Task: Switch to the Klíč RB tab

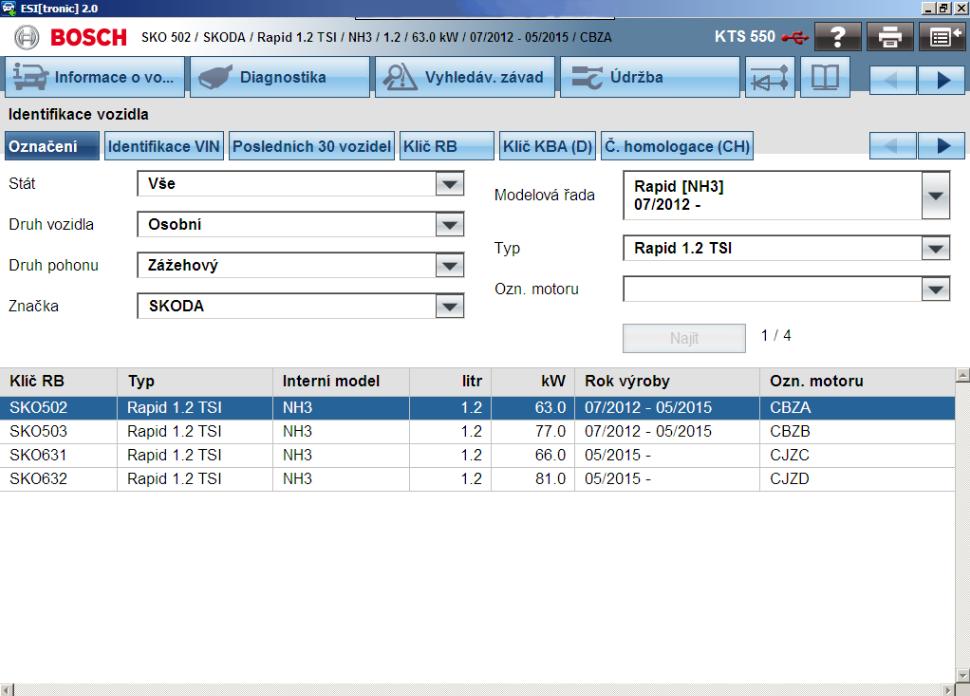Action: pos(447,147)
